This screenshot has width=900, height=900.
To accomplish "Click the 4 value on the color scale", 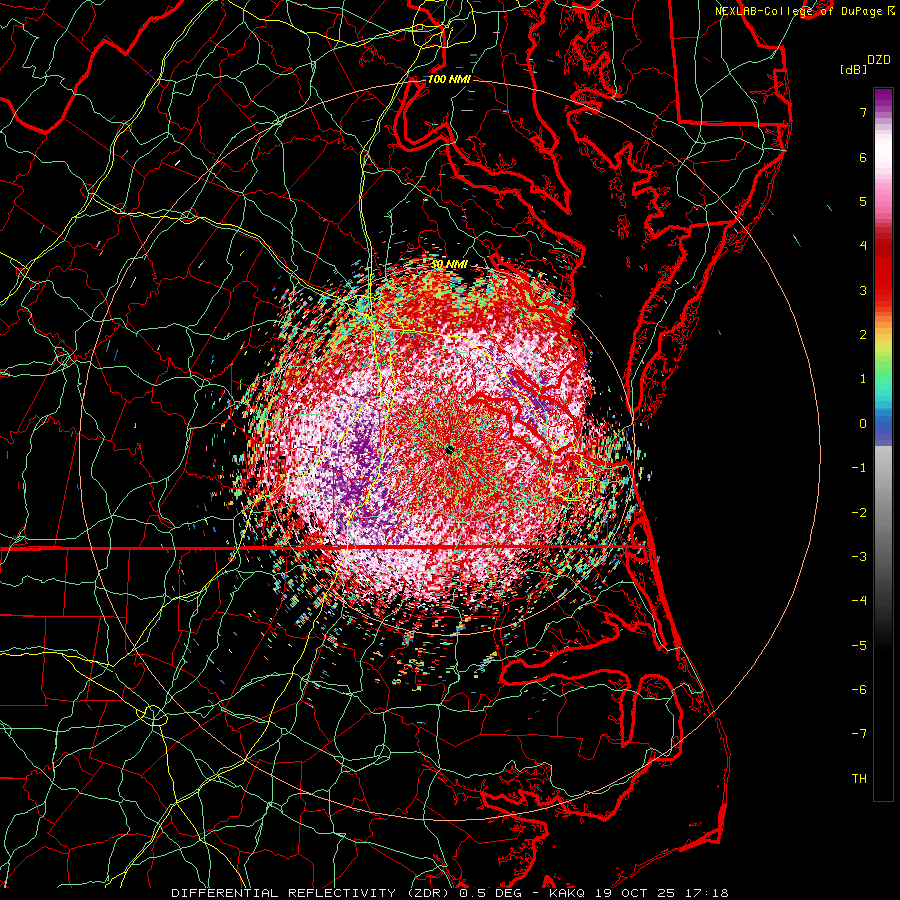I will [863, 246].
